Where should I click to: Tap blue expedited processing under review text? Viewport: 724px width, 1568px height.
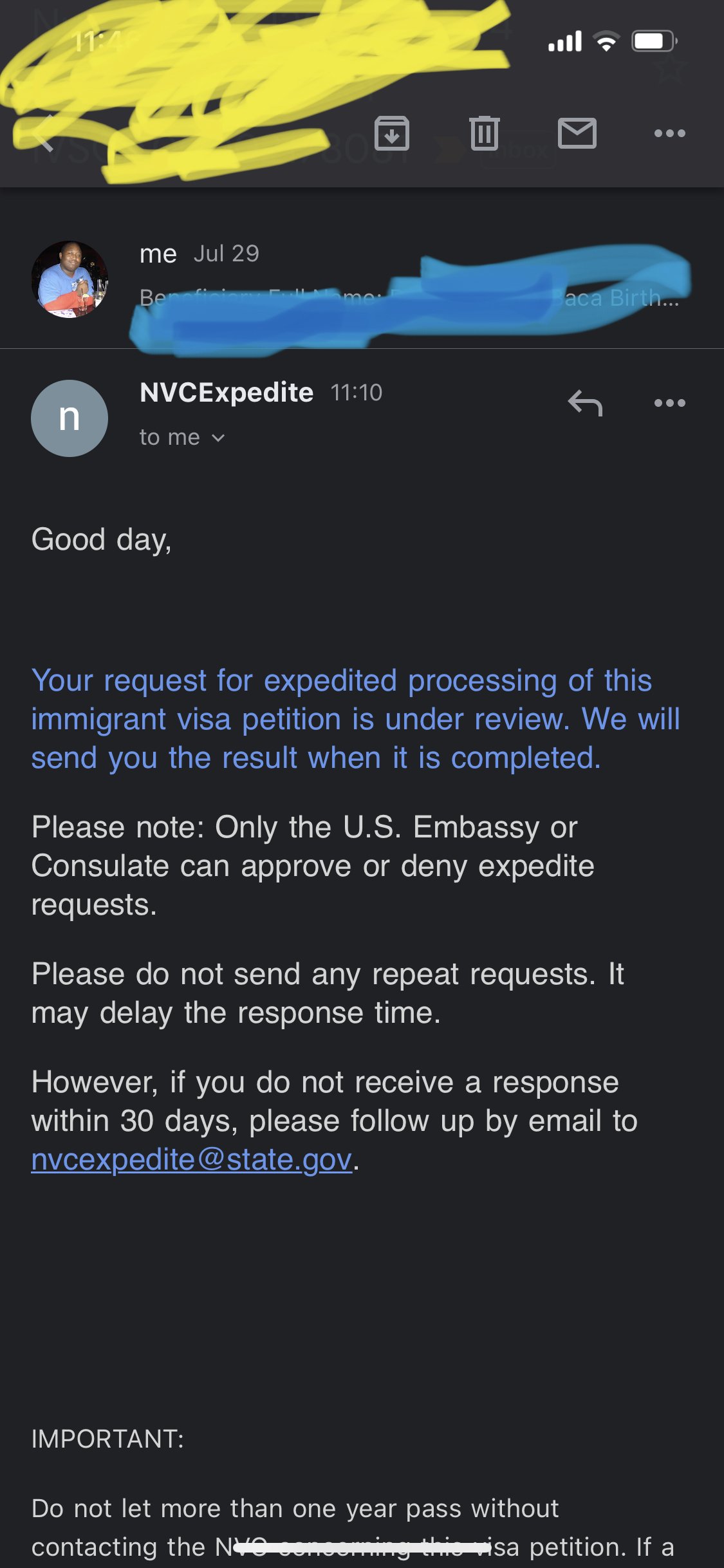point(355,719)
